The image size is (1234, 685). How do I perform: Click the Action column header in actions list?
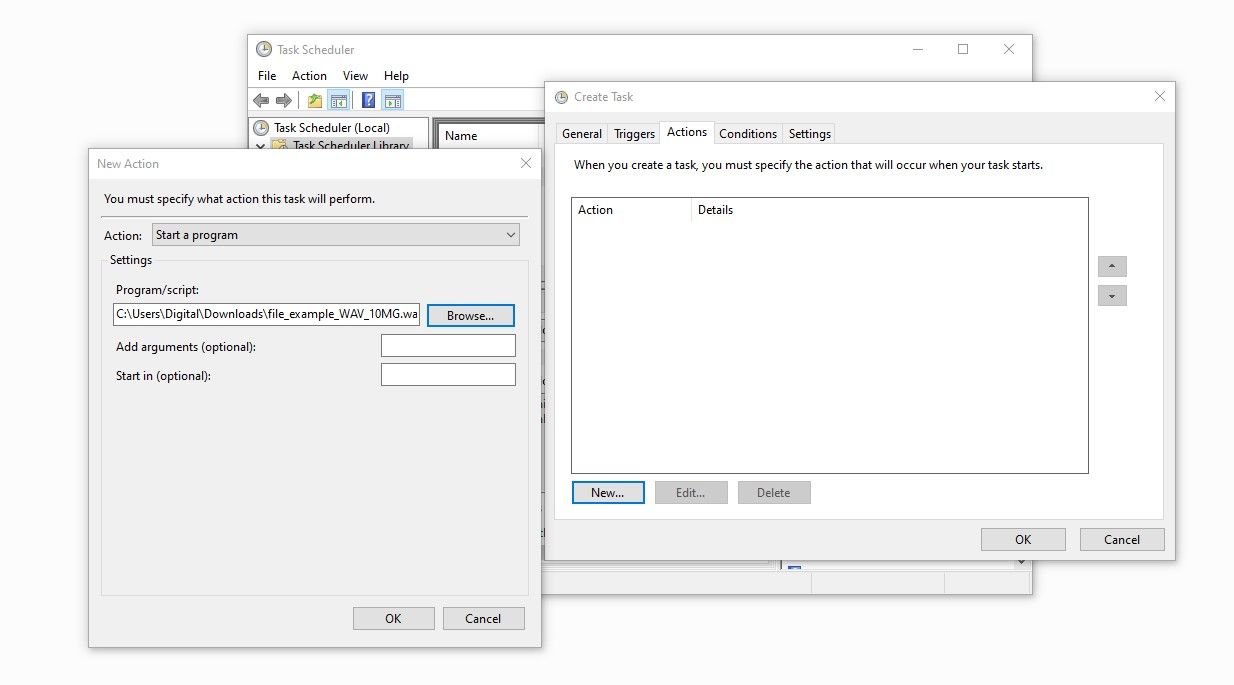[x=631, y=210]
